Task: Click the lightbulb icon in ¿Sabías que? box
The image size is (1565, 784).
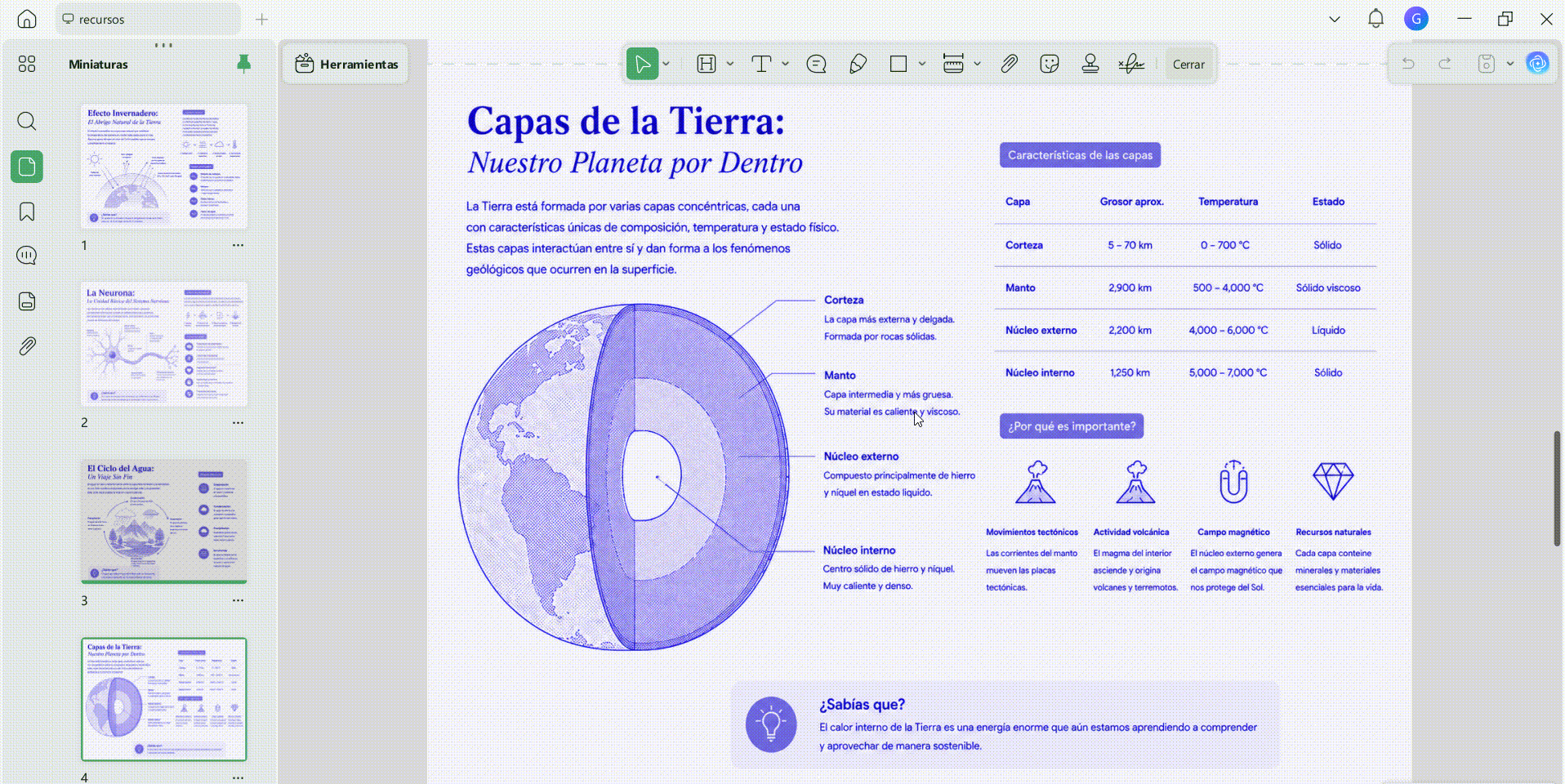Action: coord(771,724)
